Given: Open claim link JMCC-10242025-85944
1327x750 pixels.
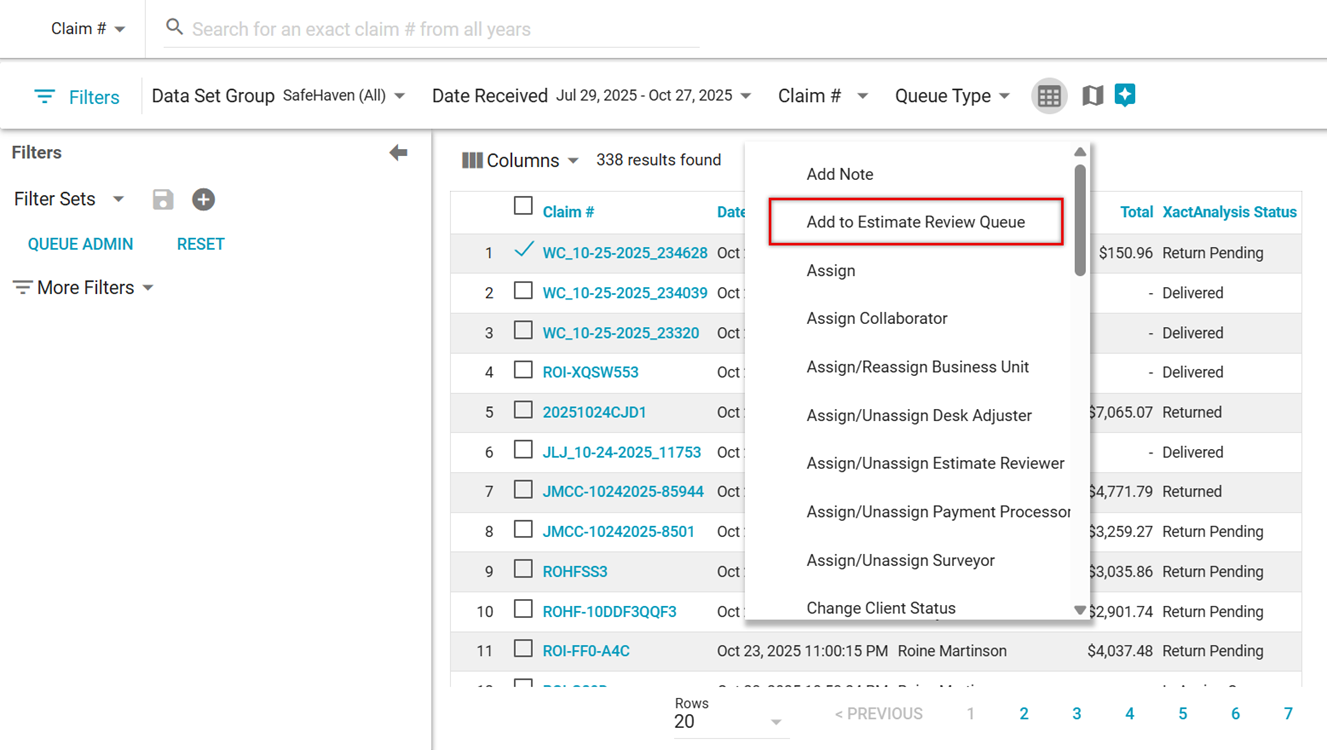Looking at the screenshot, I should click(622, 492).
